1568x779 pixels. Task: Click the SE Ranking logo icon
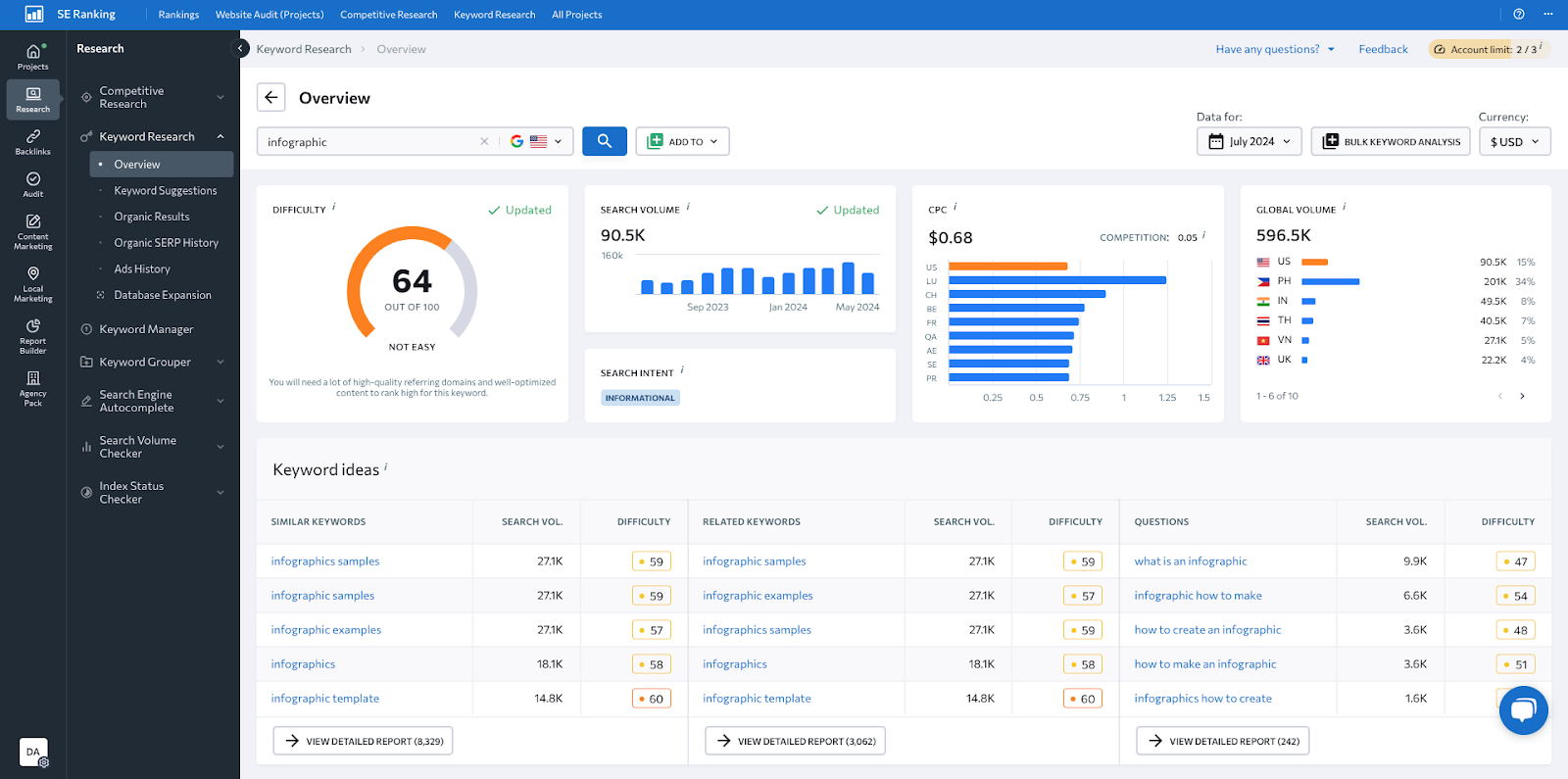click(33, 14)
